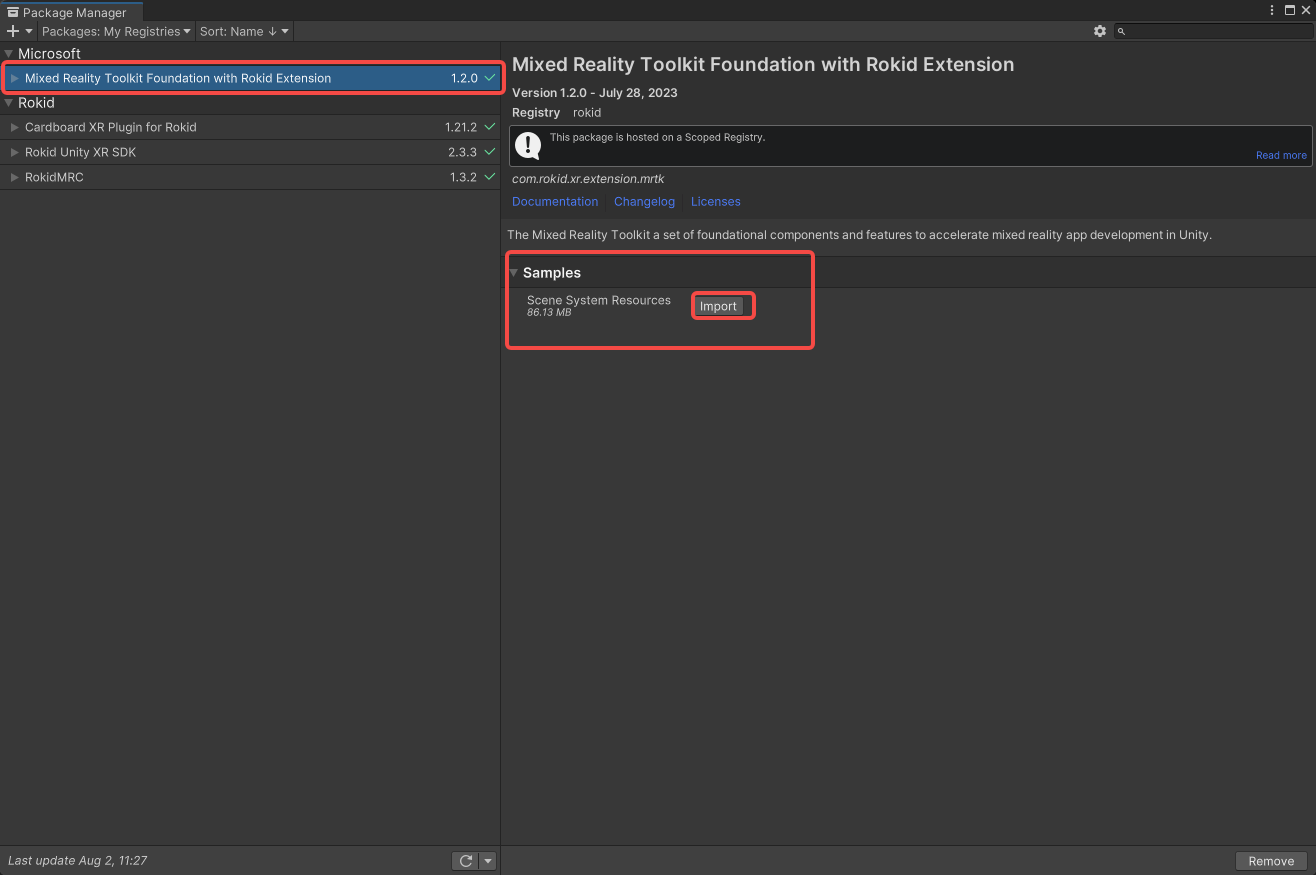
Task: Open the Licenses link
Action: pyautogui.click(x=716, y=201)
